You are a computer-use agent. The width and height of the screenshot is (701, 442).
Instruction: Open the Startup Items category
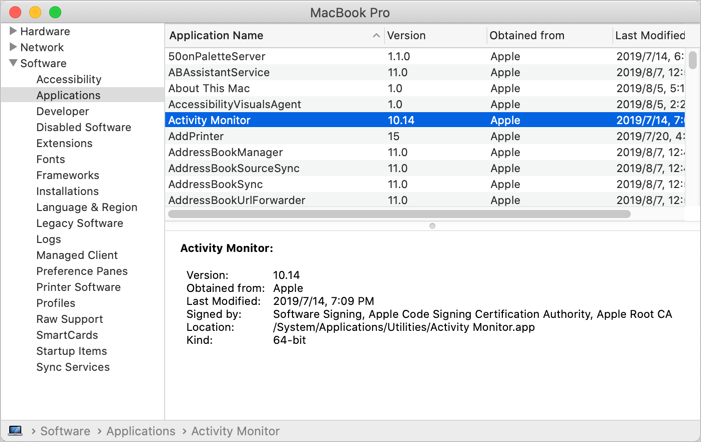tap(71, 351)
